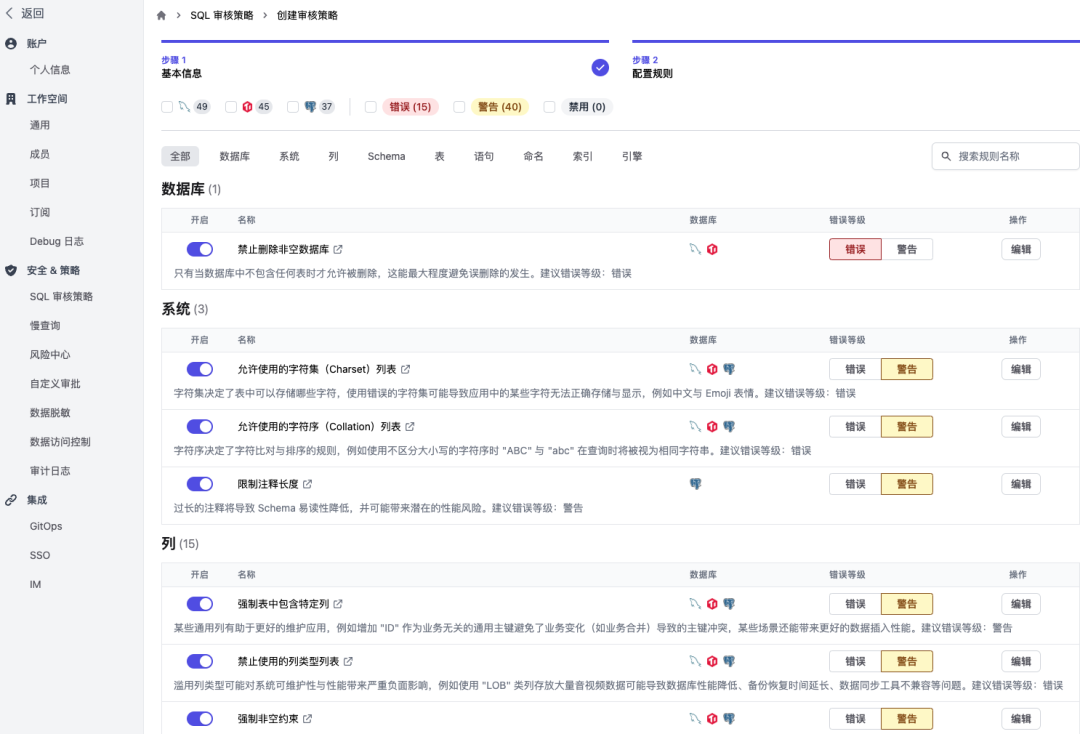1080x734 pixels.
Task: Switch to the 索引 category tab
Action: tap(583, 156)
